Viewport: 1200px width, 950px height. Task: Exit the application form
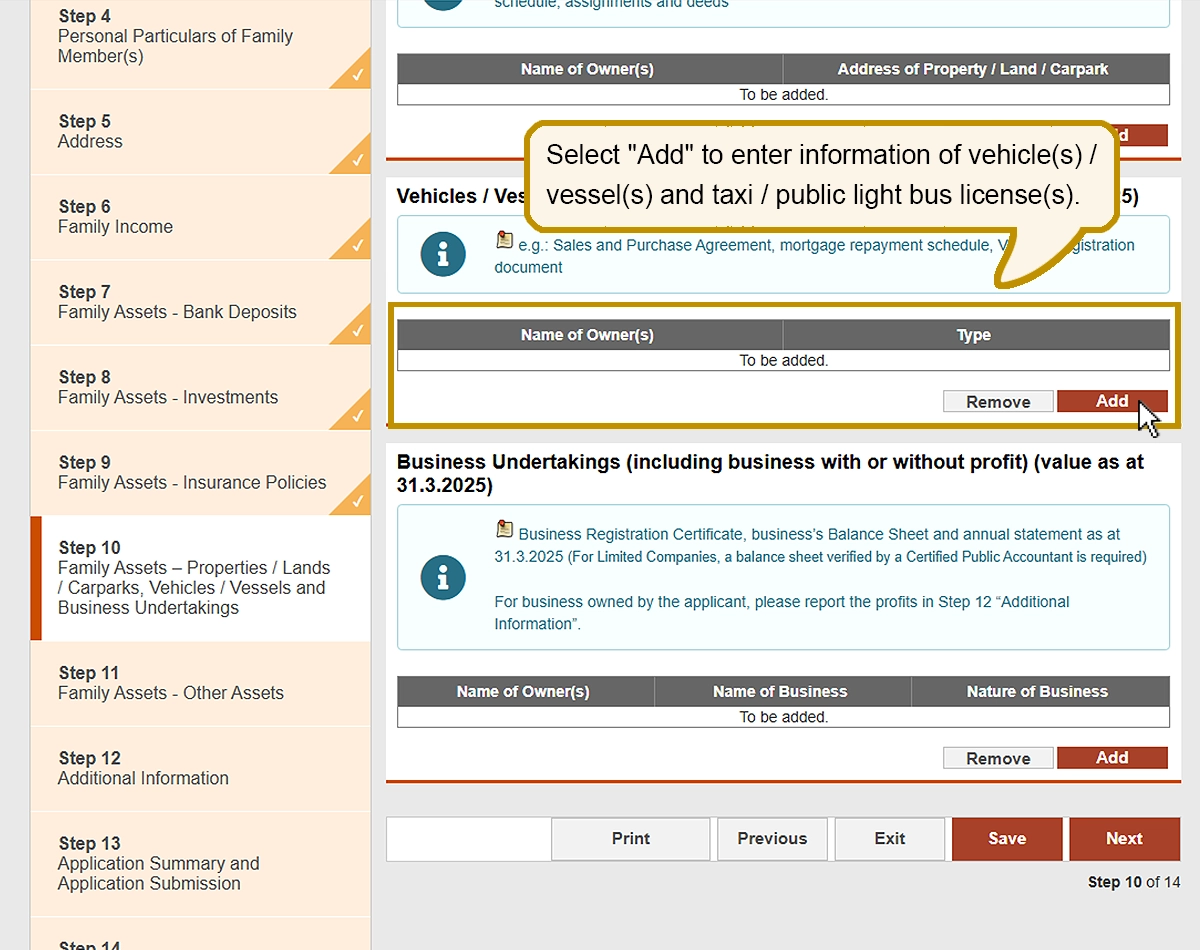pyautogui.click(x=890, y=839)
